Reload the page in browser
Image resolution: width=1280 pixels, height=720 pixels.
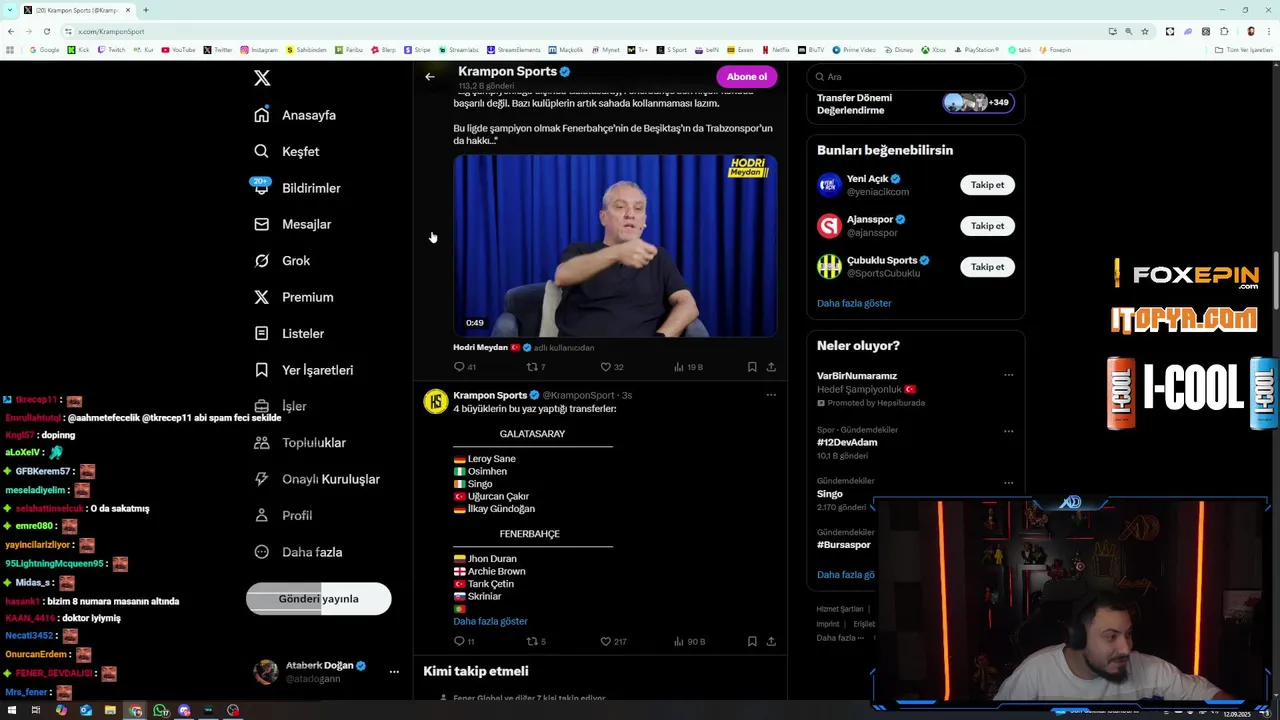coord(46,31)
